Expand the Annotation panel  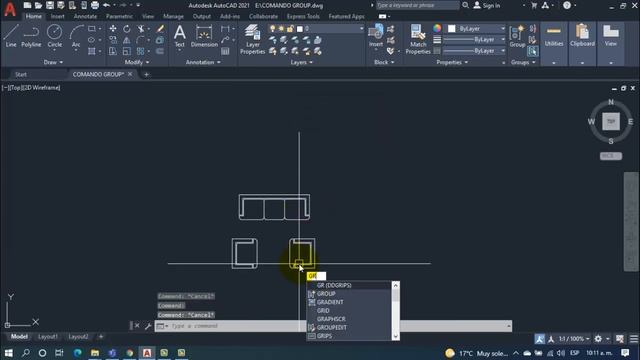(203, 62)
